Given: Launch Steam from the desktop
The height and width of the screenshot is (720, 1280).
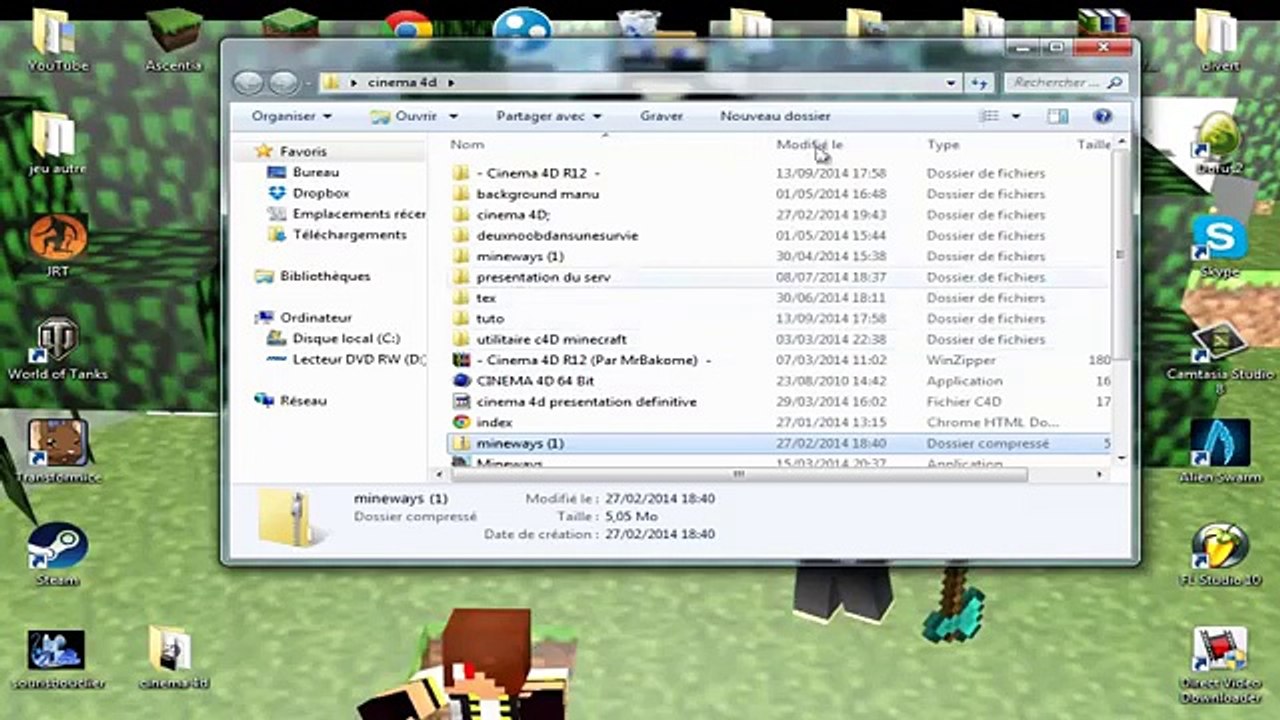Looking at the screenshot, I should tap(56, 555).
